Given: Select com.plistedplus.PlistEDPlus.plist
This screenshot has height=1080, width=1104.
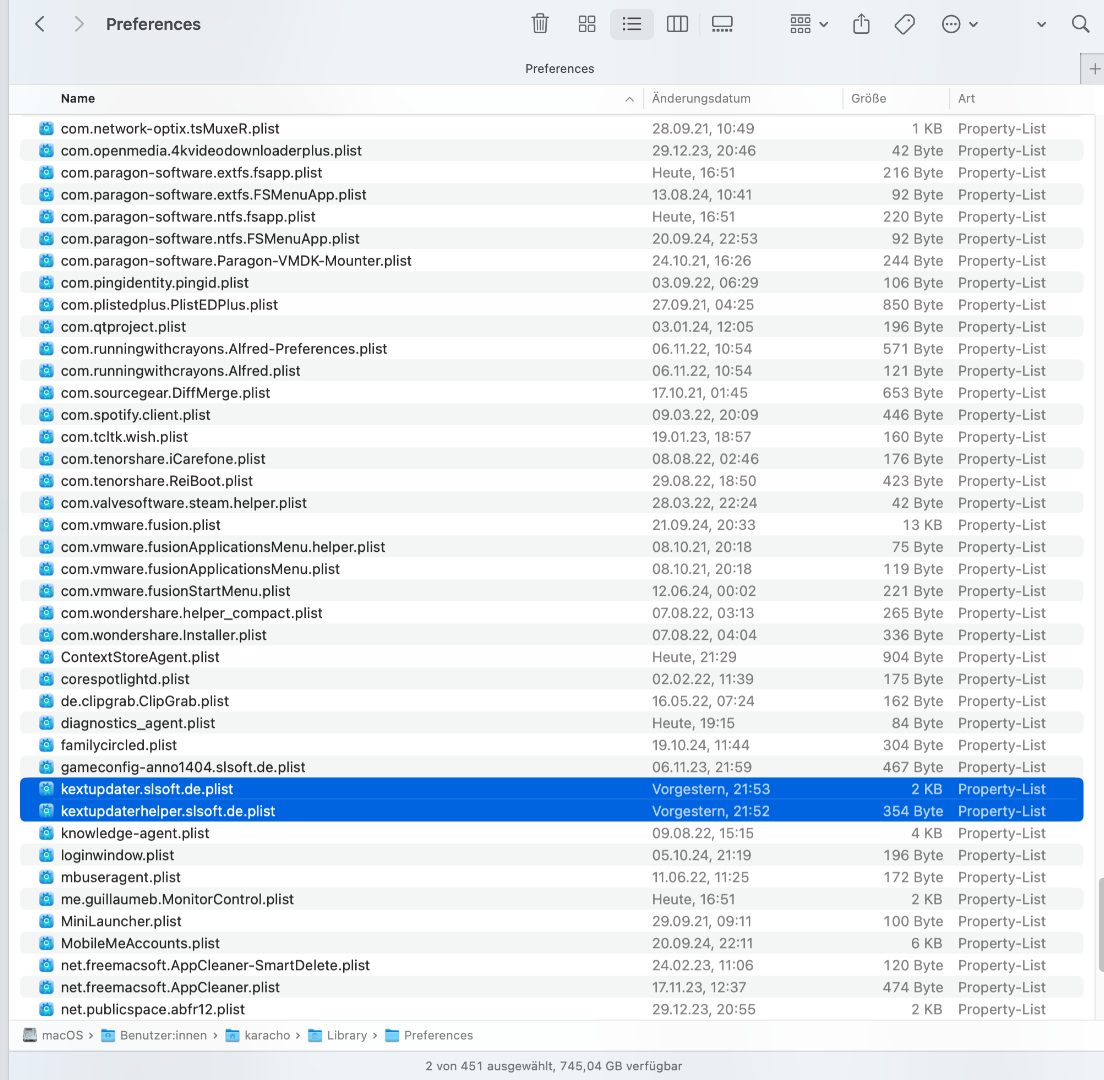Looking at the screenshot, I should click(551, 305).
